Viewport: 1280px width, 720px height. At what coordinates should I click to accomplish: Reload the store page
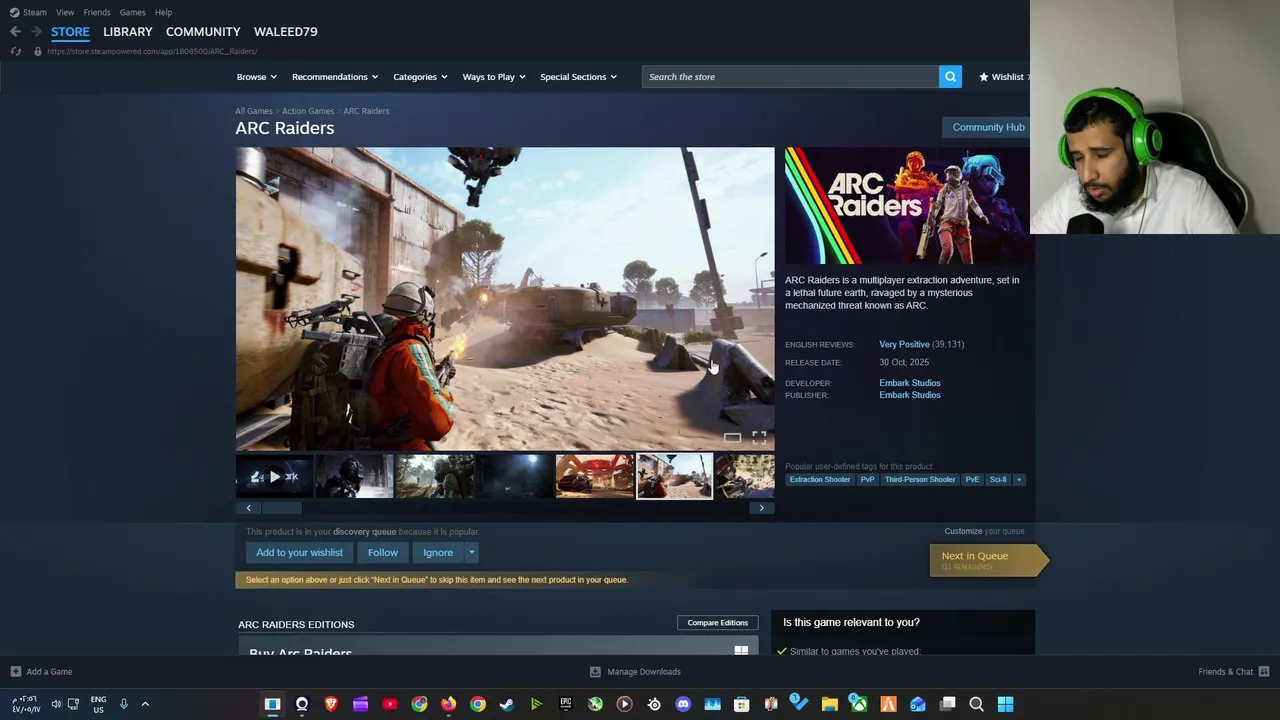[15, 51]
